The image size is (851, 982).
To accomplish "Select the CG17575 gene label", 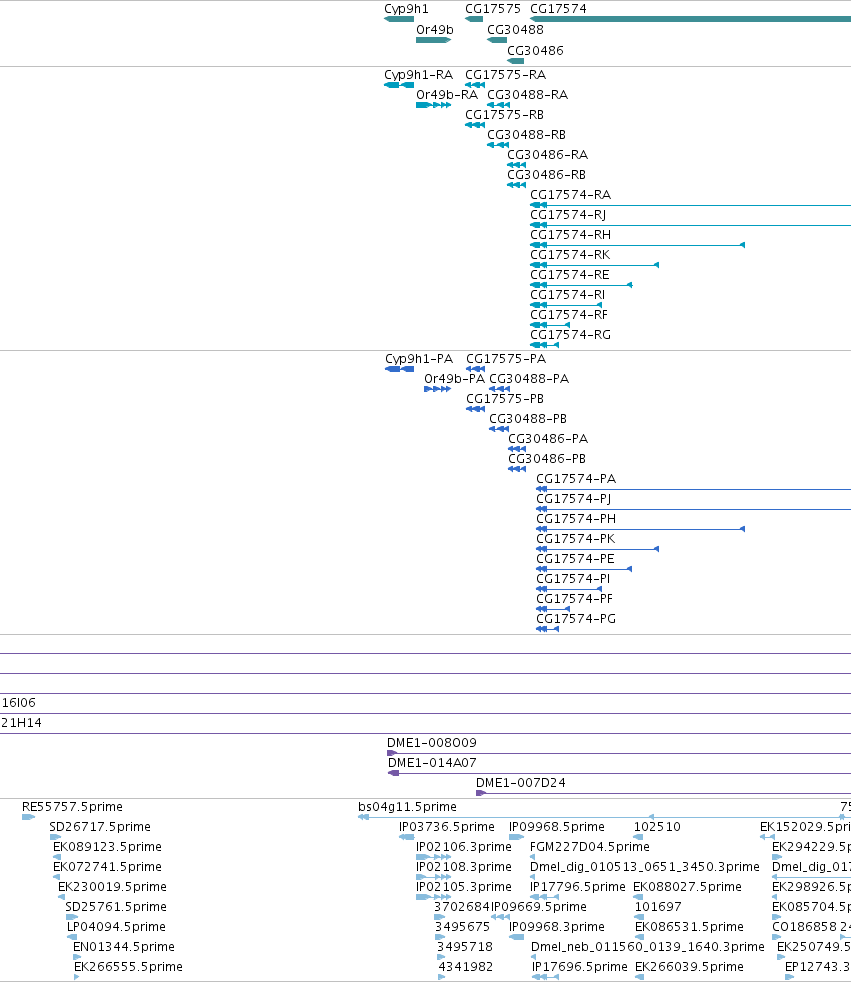I will pyautogui.click(x=493, y=9).
